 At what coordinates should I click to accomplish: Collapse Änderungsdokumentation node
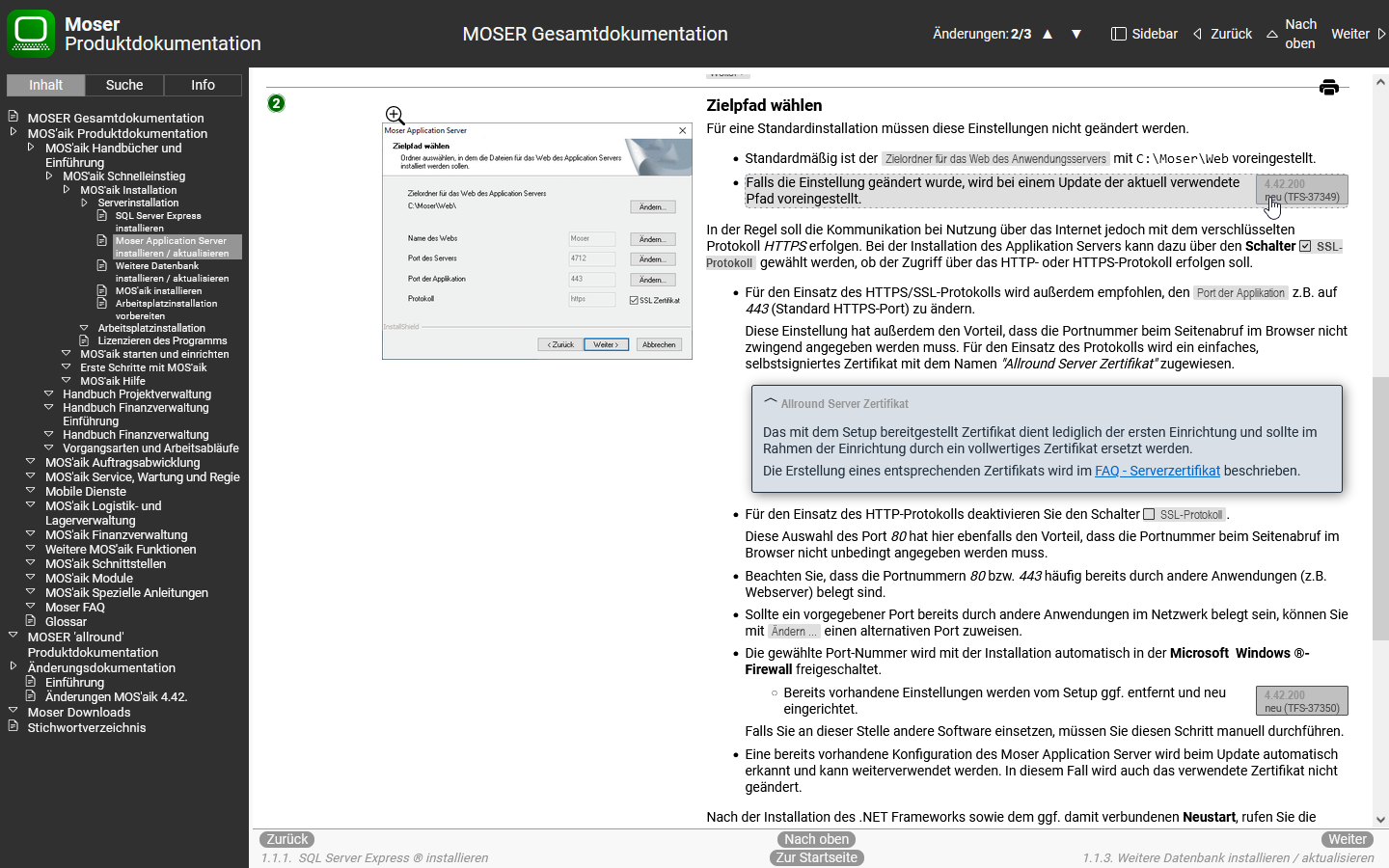14,666
